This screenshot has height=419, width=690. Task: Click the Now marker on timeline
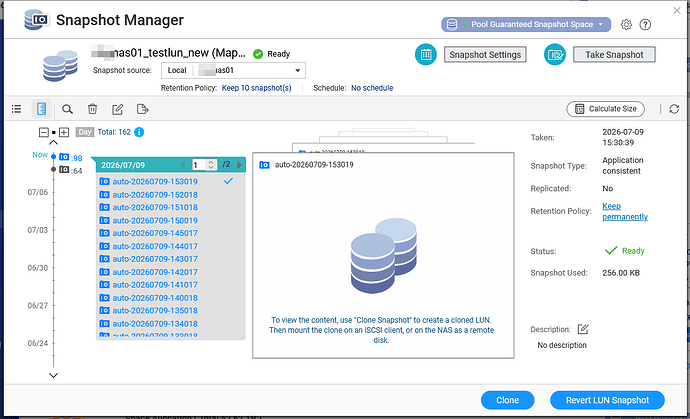click(x=40, y=154)
